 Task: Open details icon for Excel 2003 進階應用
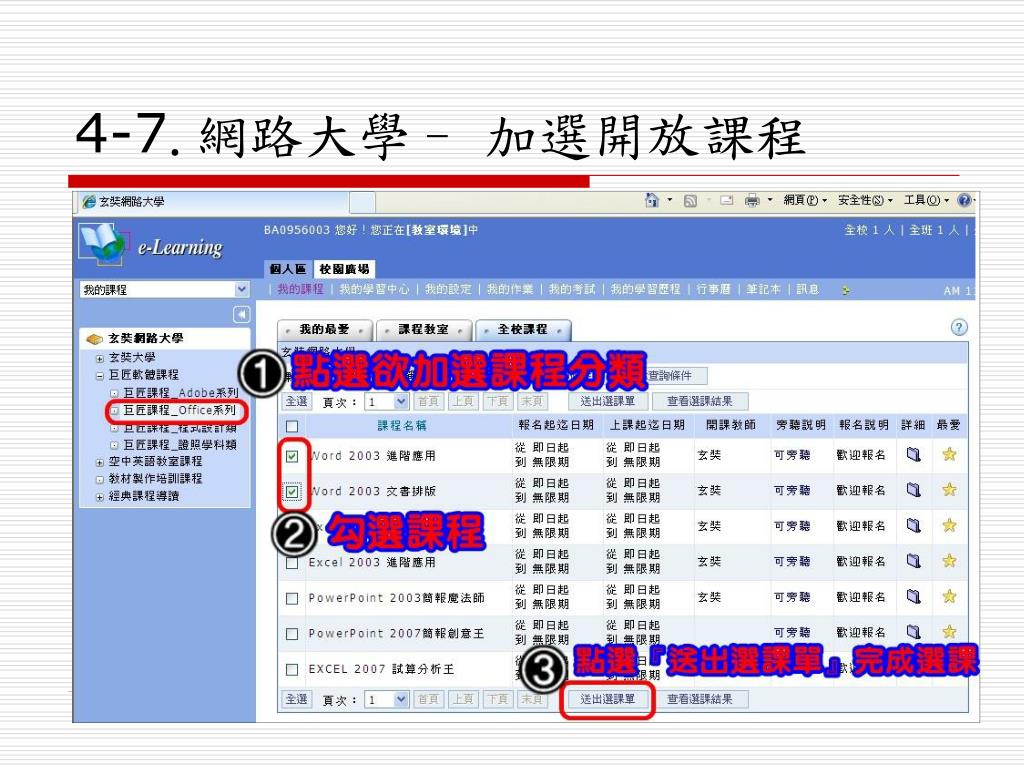point(914,561)
